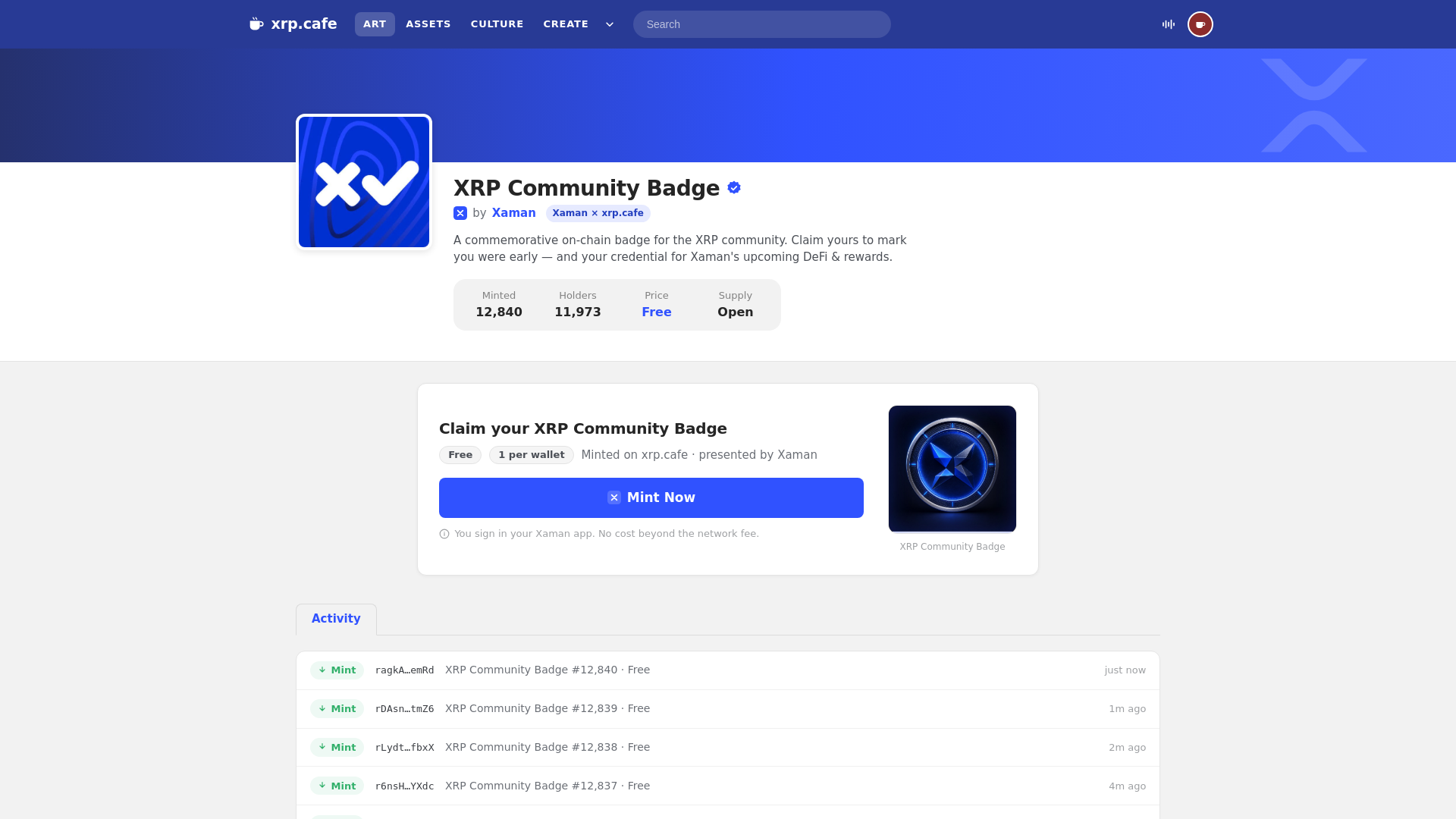Focus the Search input field

click(761, 24)
